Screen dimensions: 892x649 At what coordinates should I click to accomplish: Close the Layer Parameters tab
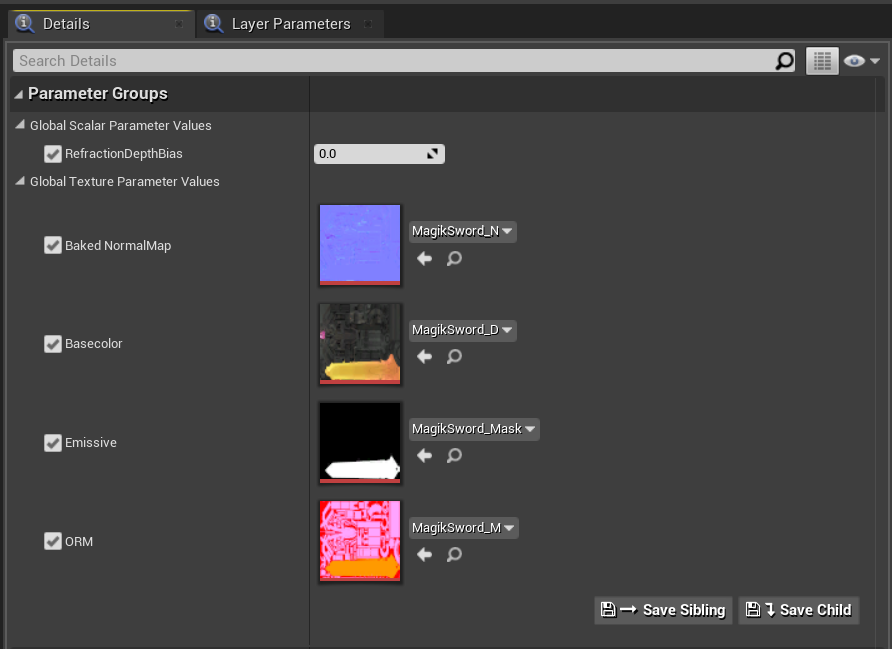[x=368, y=24]
